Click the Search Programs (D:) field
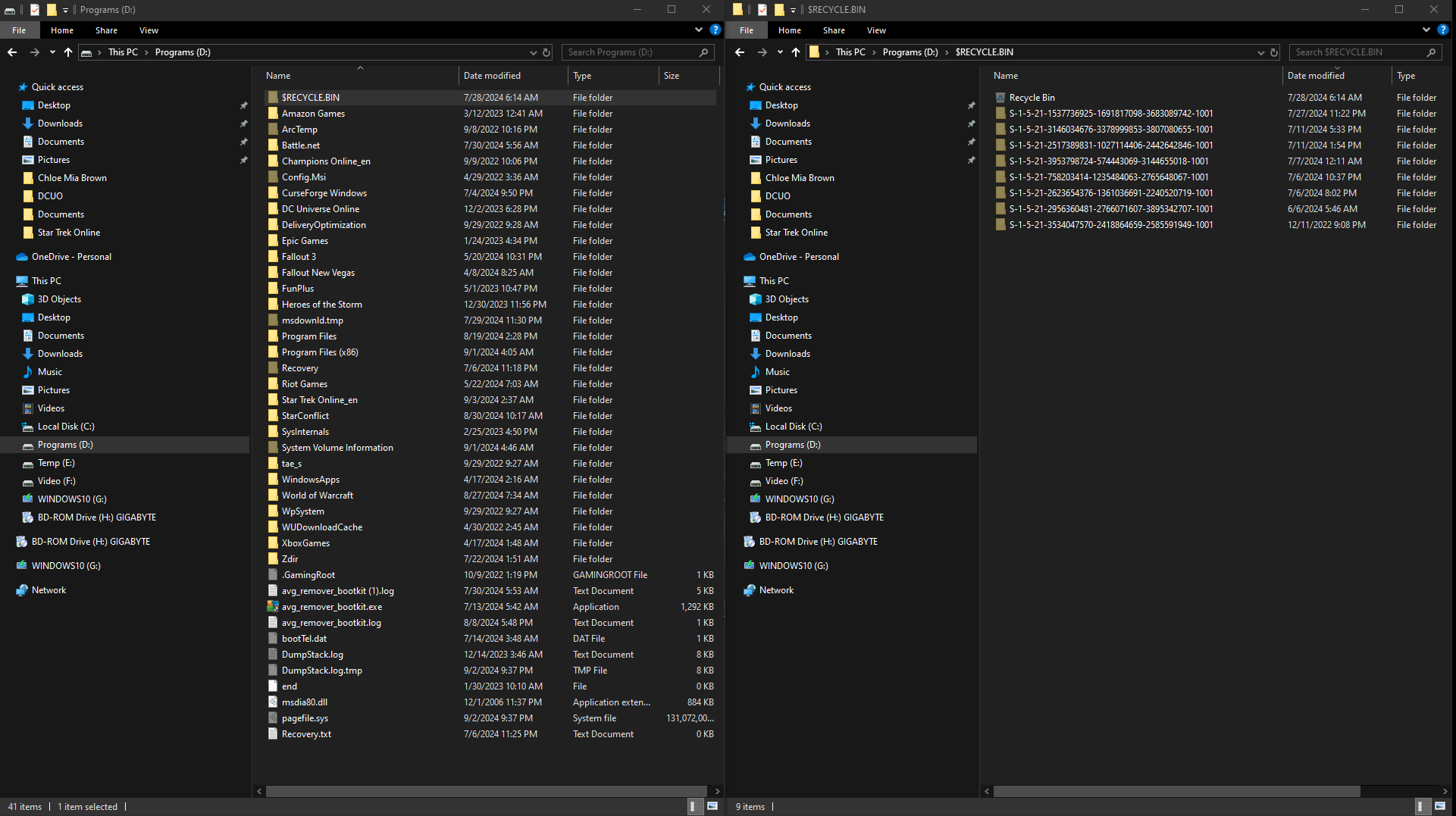Screen dimensions: 1456x816 637,52
